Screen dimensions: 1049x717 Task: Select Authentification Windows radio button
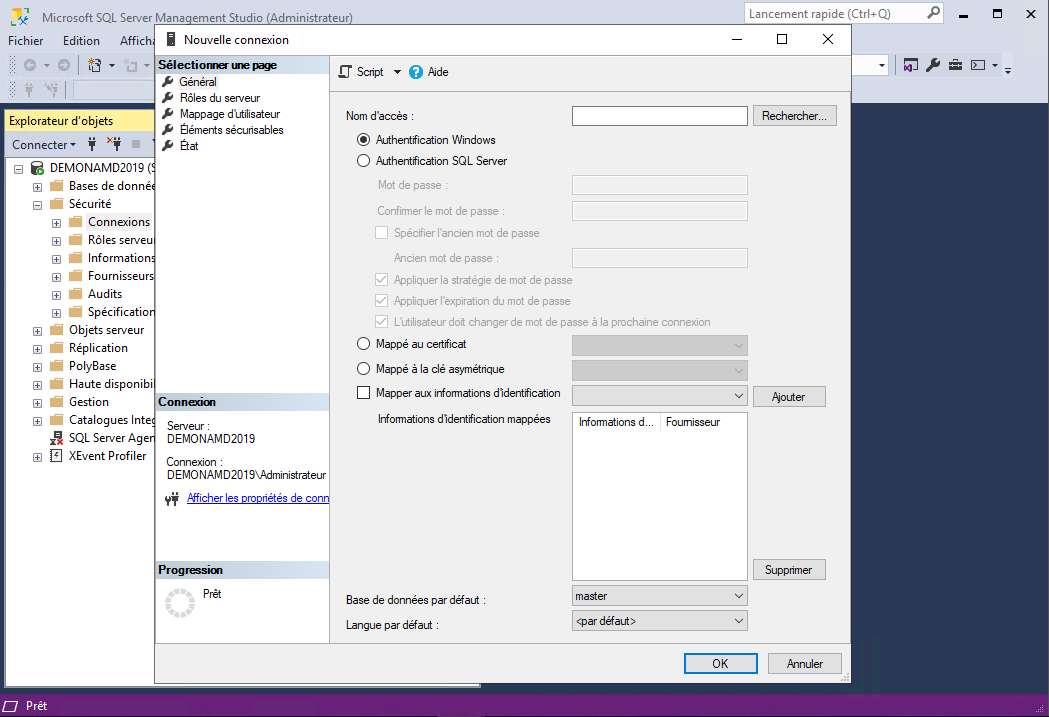coord(363,140)
